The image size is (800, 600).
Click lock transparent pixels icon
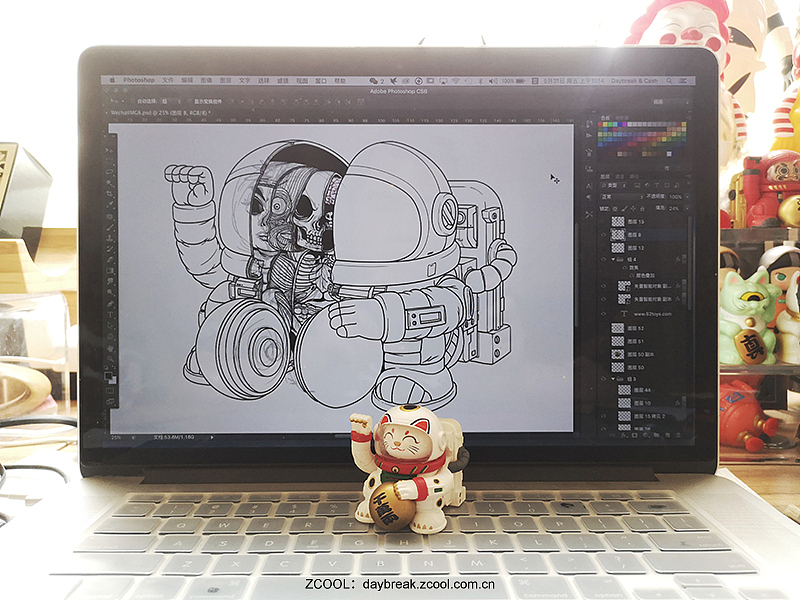tap(615, 208)
